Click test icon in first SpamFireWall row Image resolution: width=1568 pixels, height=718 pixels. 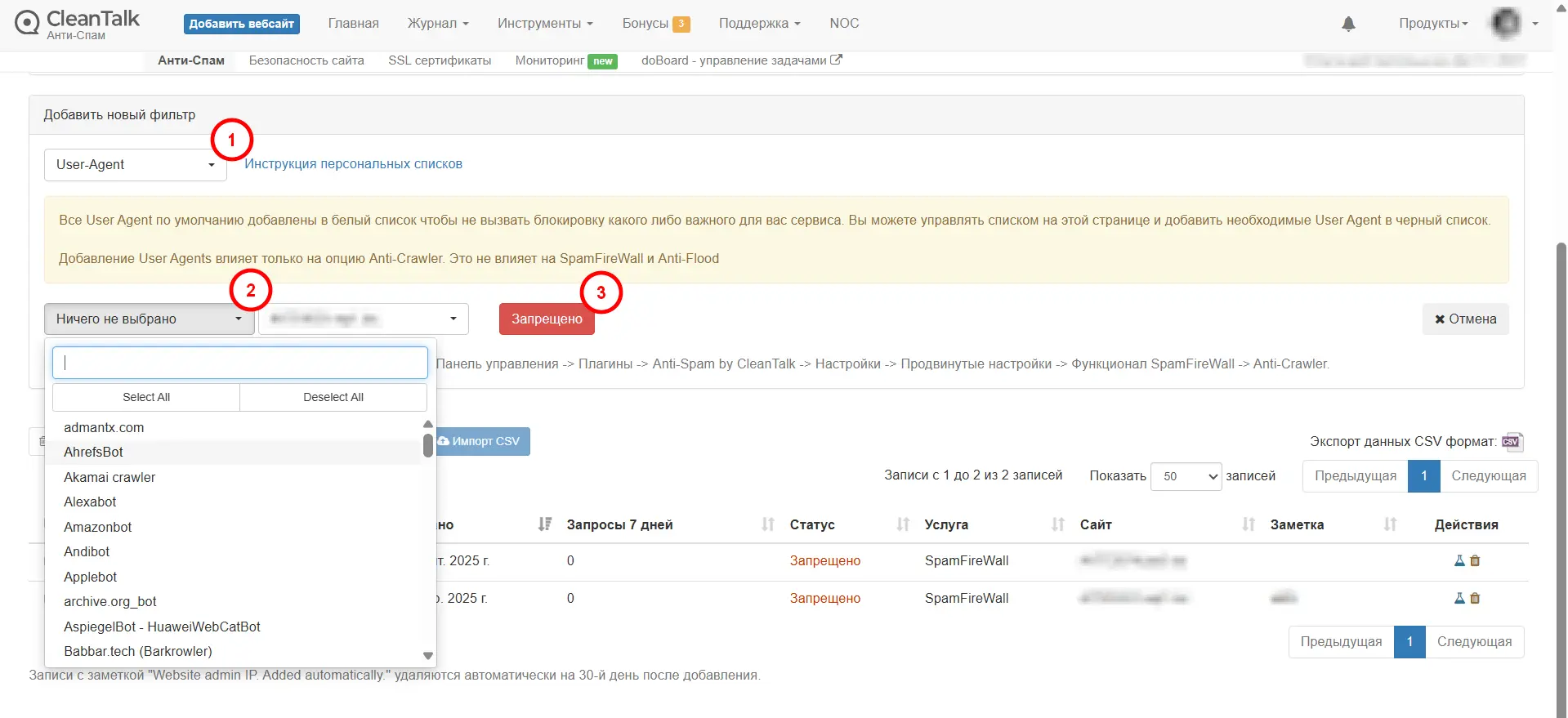1459,560
